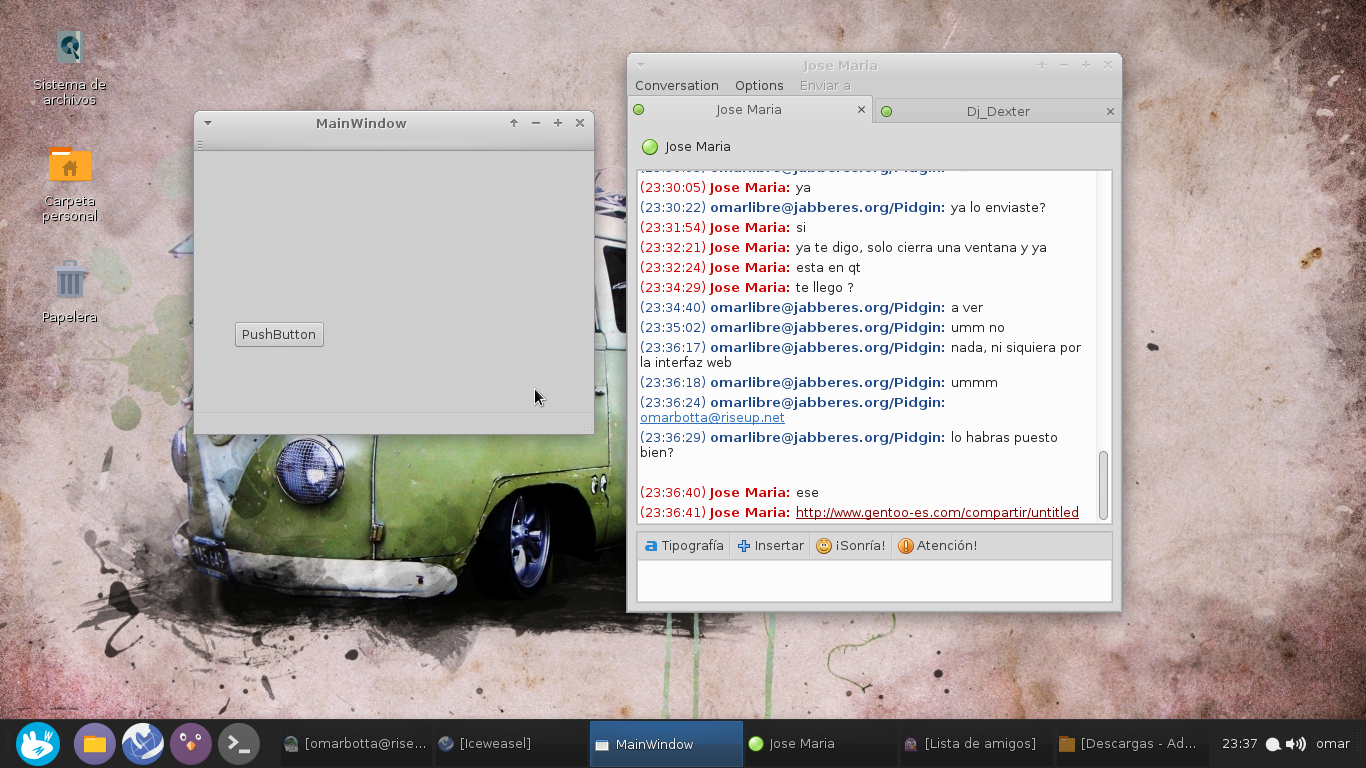This screenshot has width=1366, height=768.
Task: Open the Enviar a menu
Action: 825,86
